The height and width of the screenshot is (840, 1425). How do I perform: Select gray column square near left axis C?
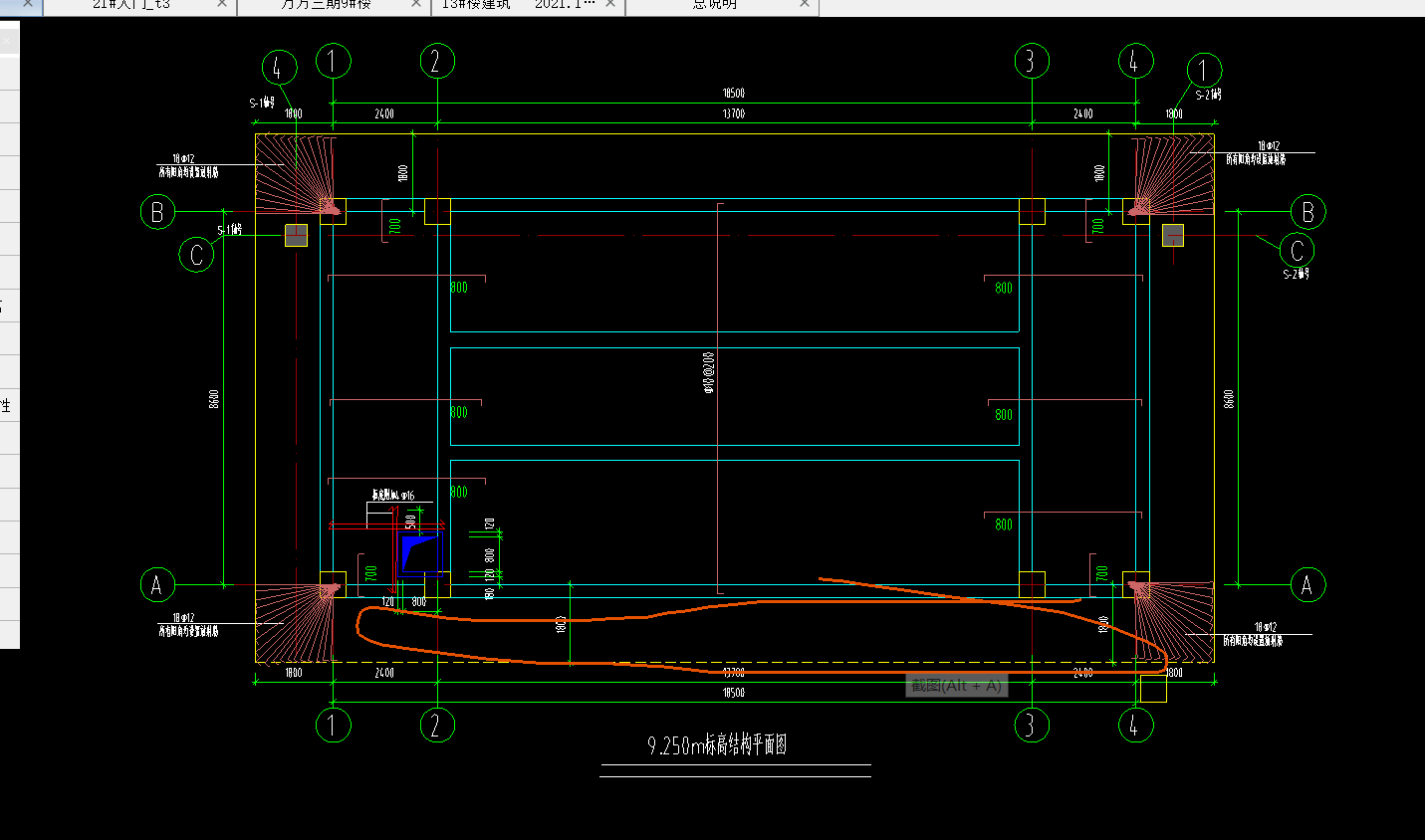(x=297, y=235)
